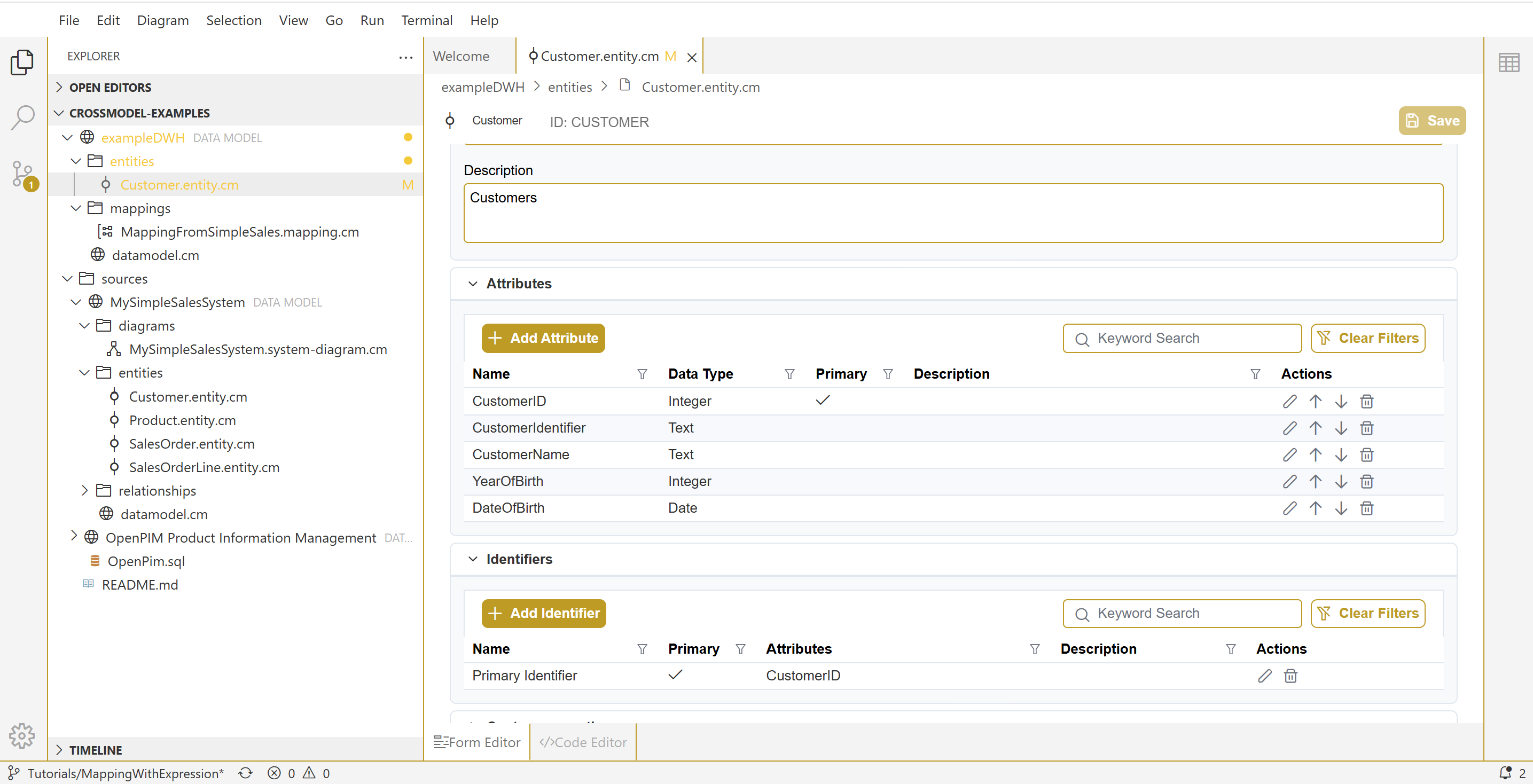The height and width of the screenshot is (784, 1533).
Task: Collapse the Attributes section
Action: (x=473, y=284)
